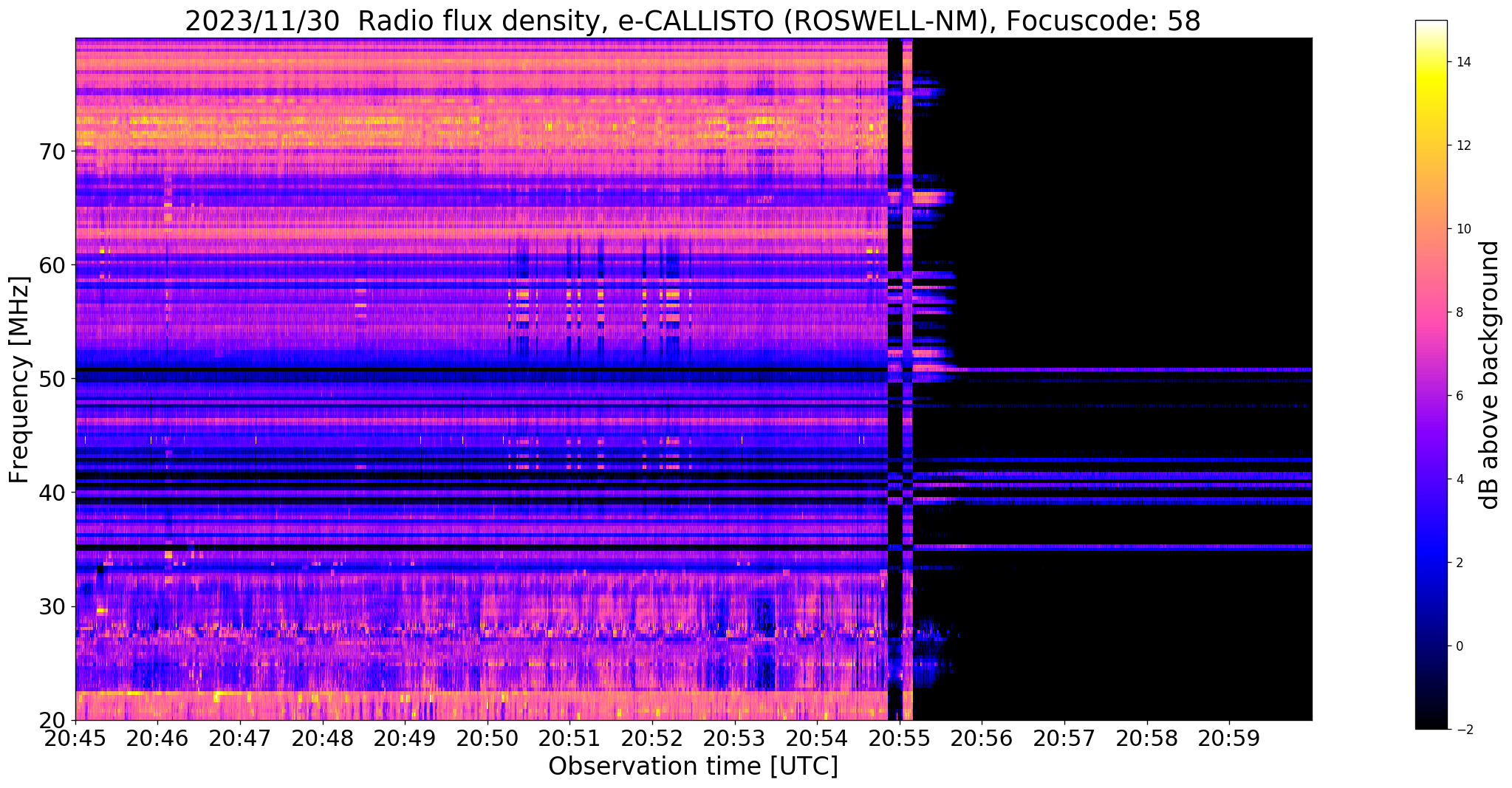Viewport: 1512px width, 788px height.
Task: Click the 20:46 time tick label
Action: point(157,738)
